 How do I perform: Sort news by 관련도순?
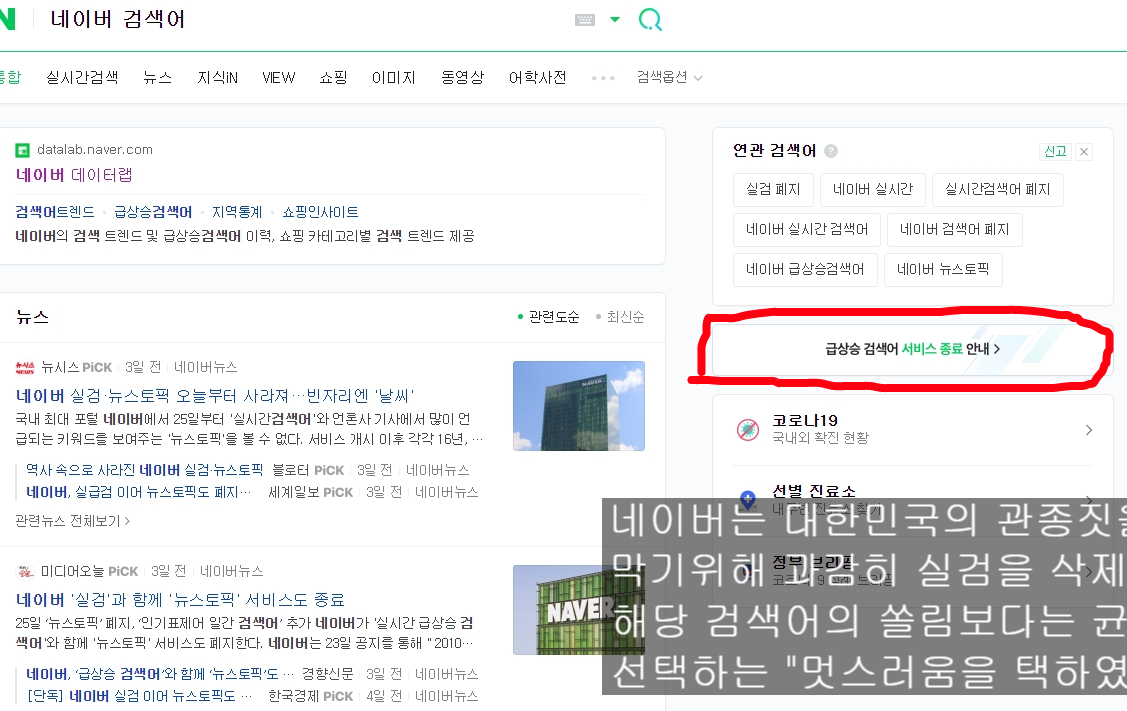click(x=548, y=317)
